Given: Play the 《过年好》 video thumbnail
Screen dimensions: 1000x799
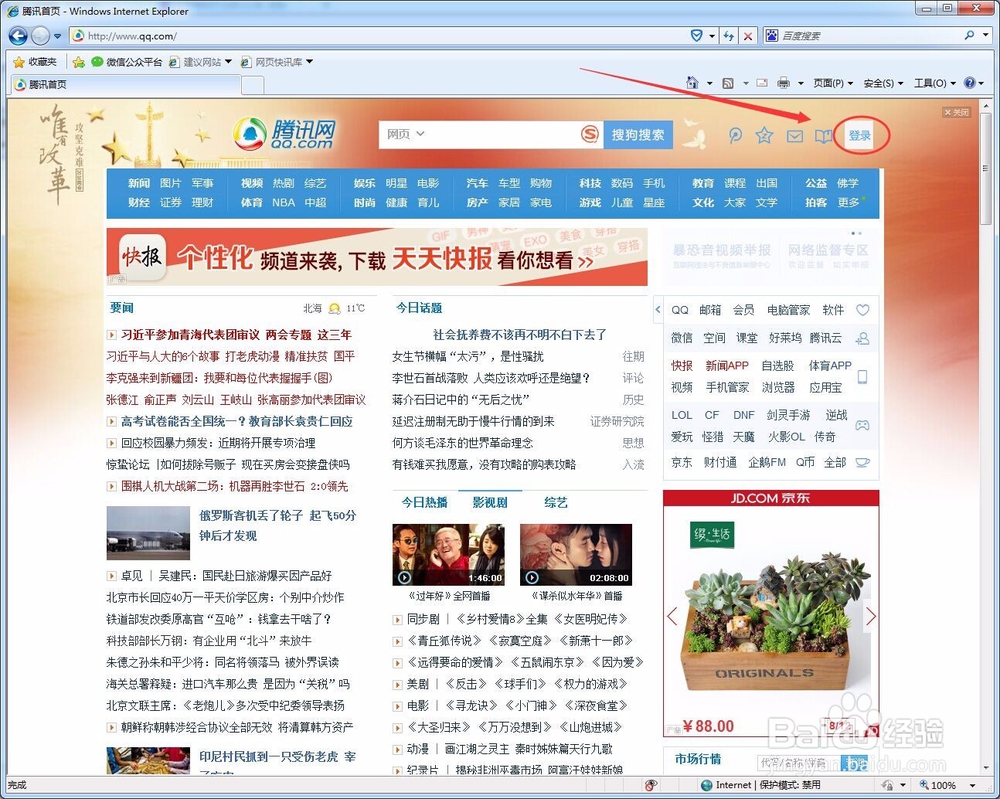Looking at the screenshot, I should tap(448, 555).
